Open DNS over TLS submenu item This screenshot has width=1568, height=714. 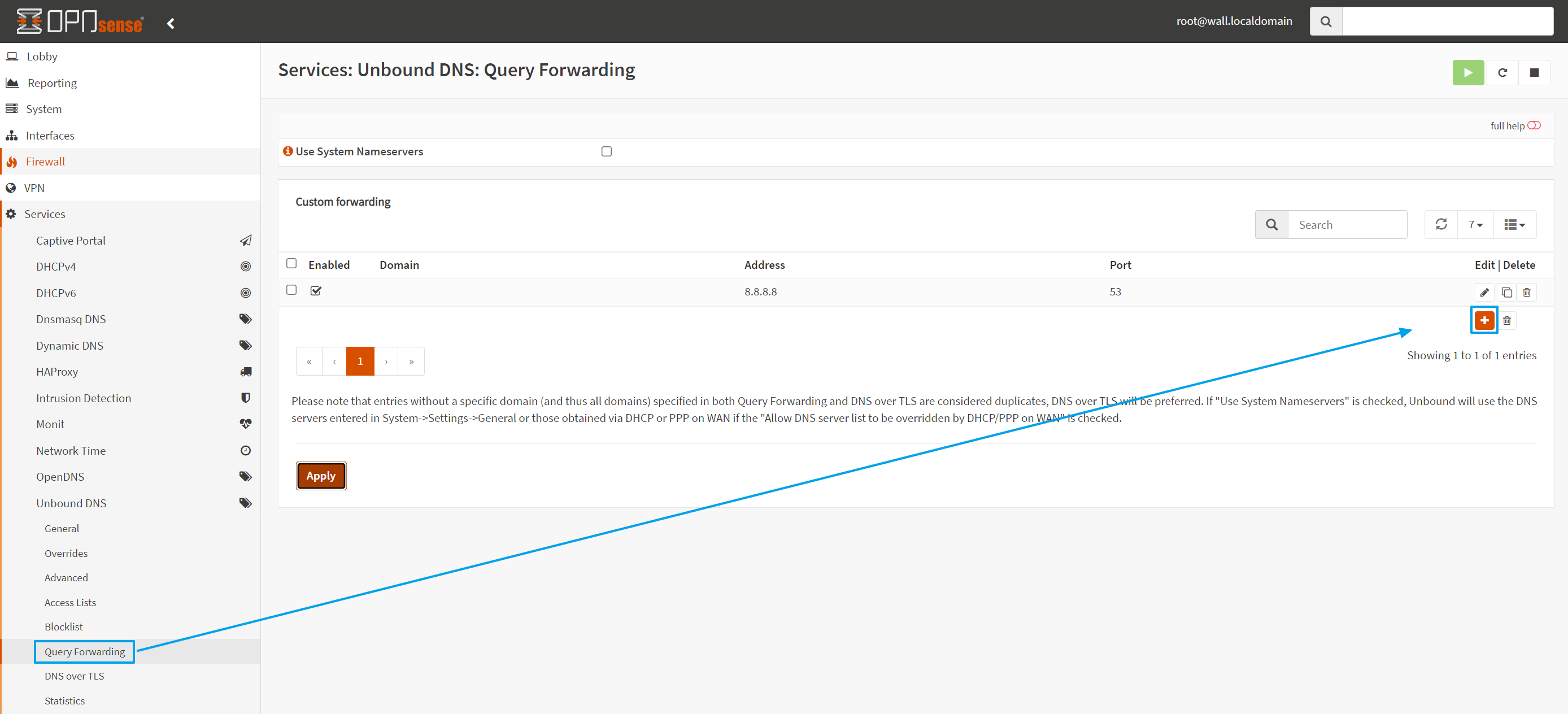tap(74, 676)
